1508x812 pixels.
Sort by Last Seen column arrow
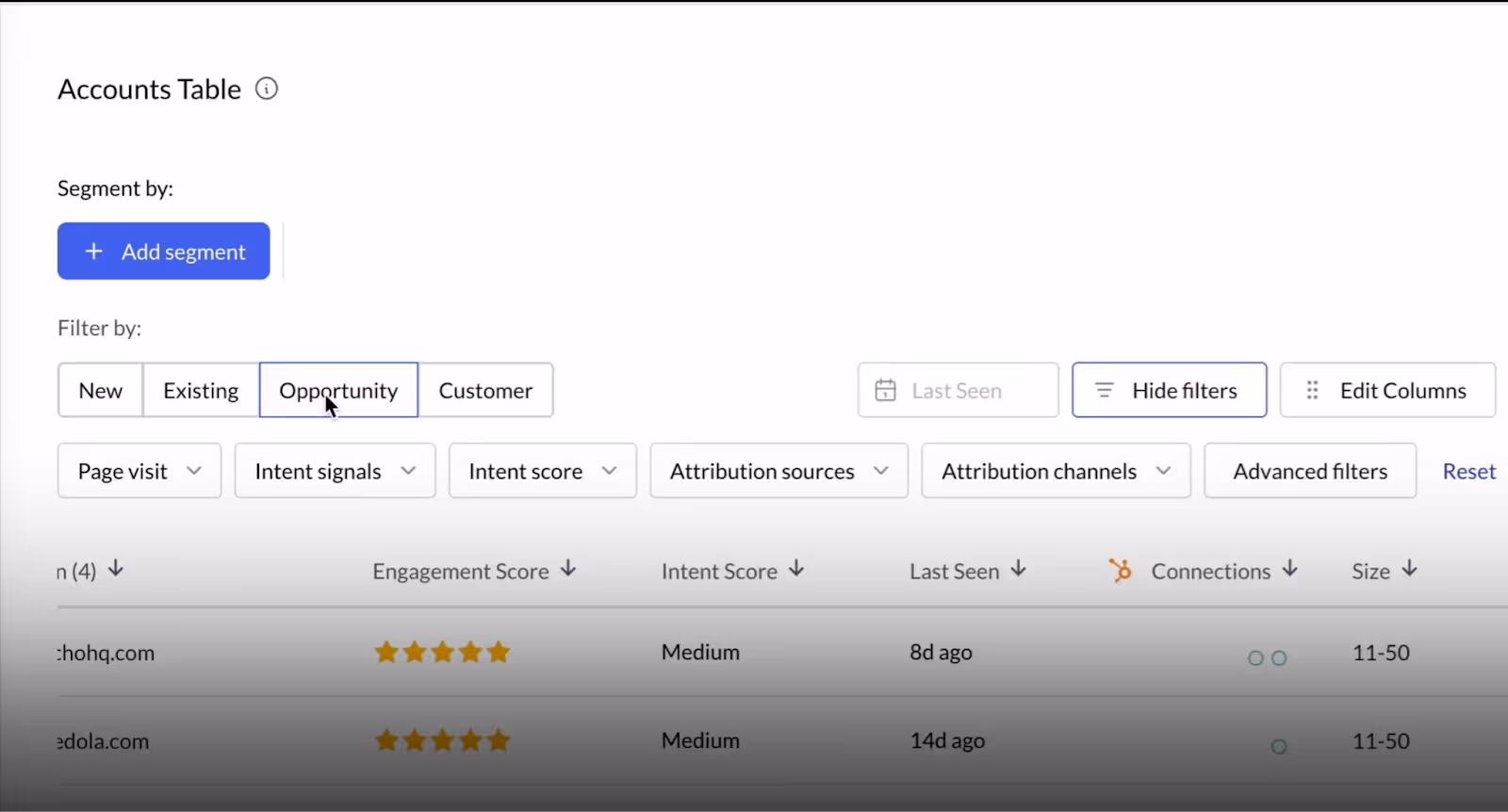pos(1018,569)
